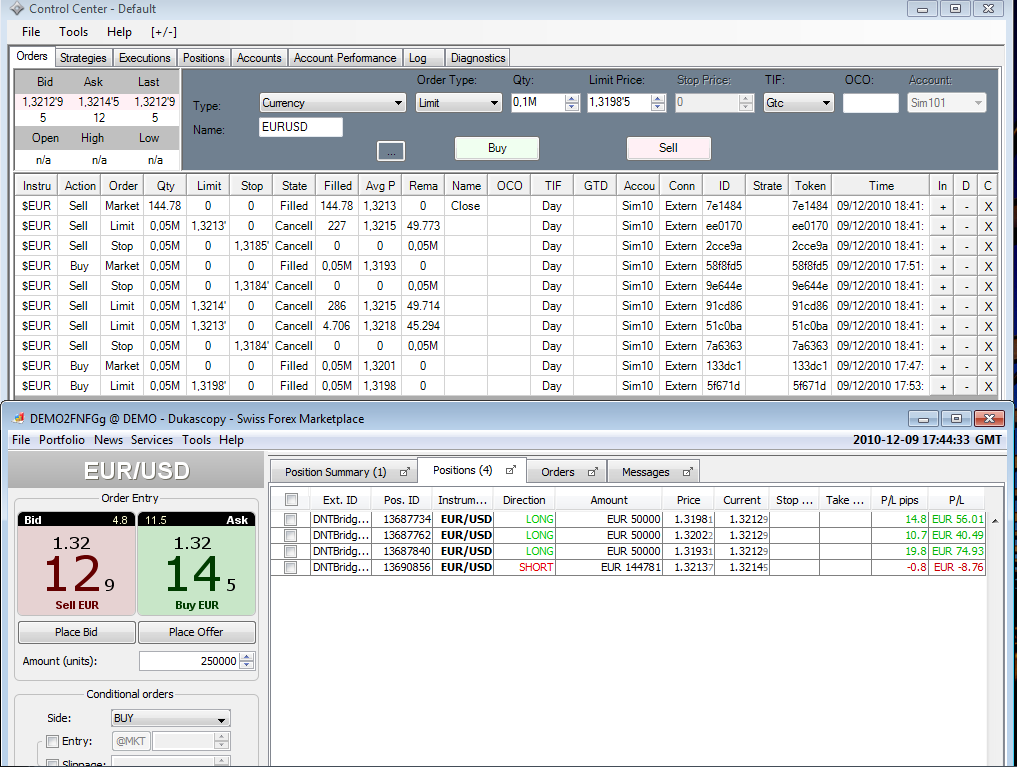Click the ellipsis button beside the Name field
Viewport: 1017px width, 767px height.
coord(390,151)
